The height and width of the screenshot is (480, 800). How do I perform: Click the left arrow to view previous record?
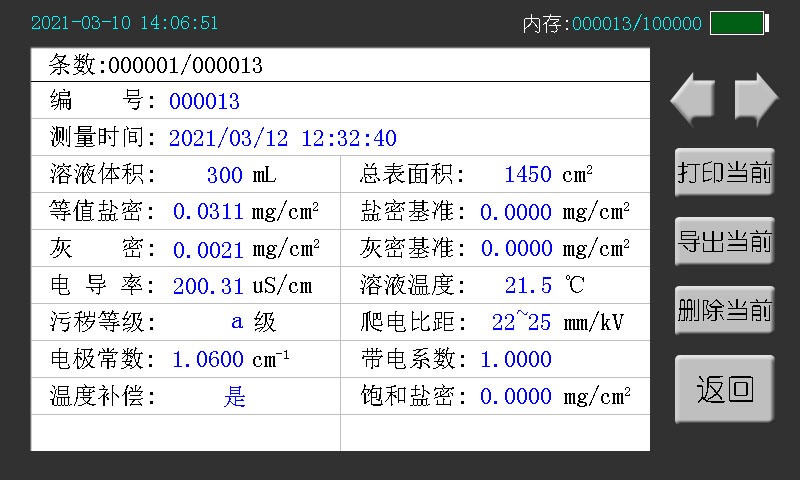pos(692,99)
